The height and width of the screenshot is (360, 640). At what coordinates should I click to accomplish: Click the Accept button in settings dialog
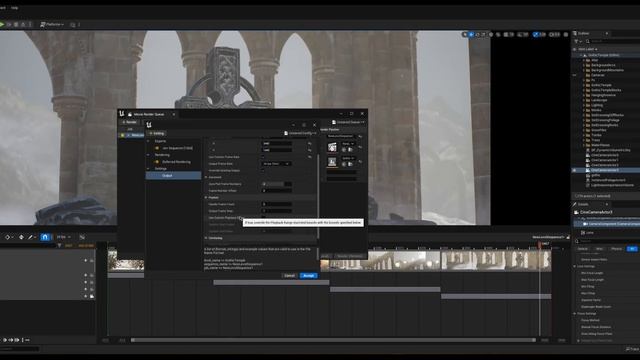click(x=309, y=276)
